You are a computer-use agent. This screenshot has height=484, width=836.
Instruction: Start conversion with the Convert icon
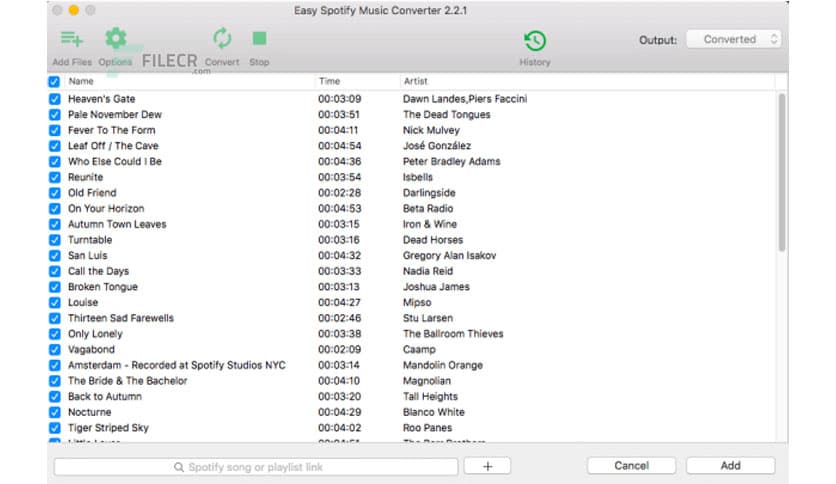pos(222,47)
